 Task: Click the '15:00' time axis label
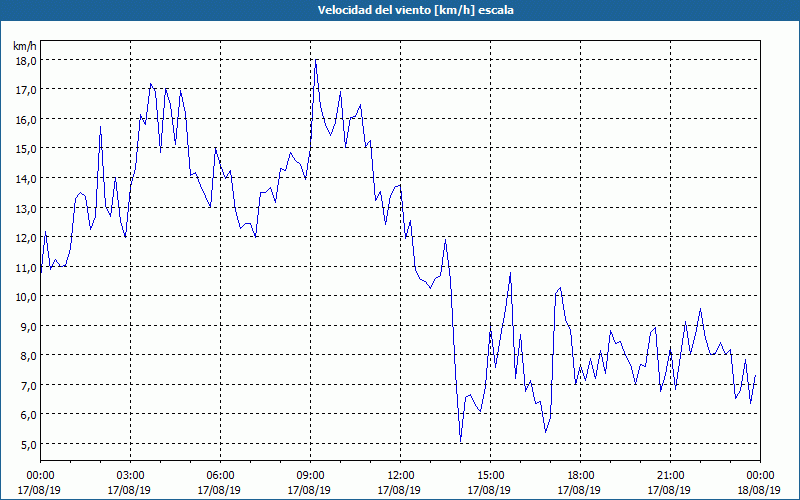490,476
